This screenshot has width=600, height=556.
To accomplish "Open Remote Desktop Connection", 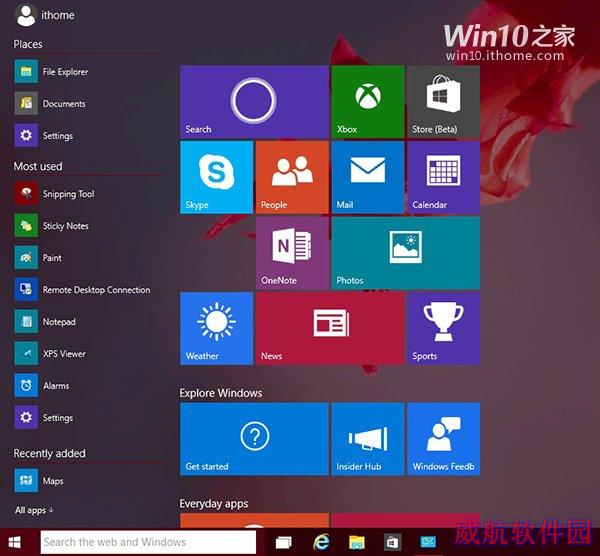I will tap(82, 290).
